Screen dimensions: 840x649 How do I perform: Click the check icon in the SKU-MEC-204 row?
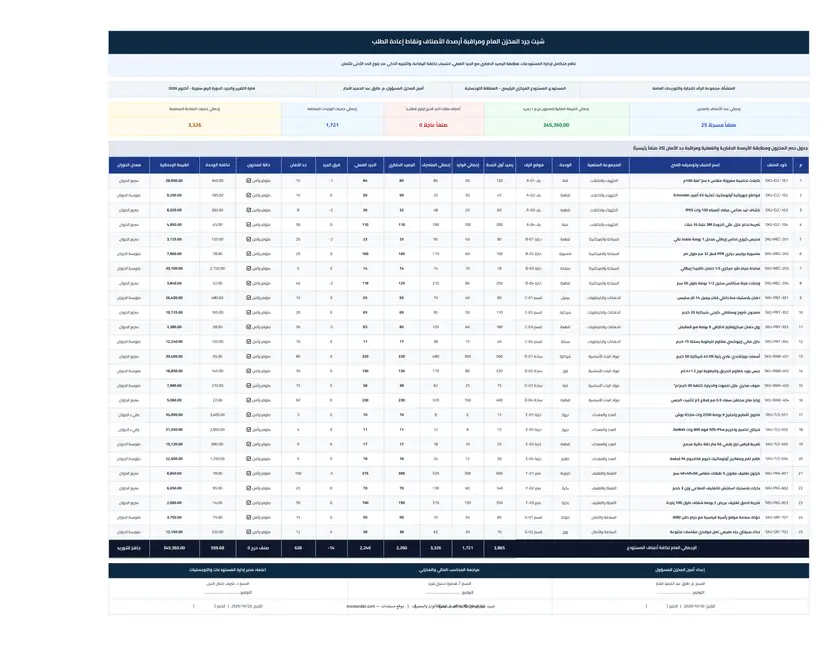[x=249, y=283]
